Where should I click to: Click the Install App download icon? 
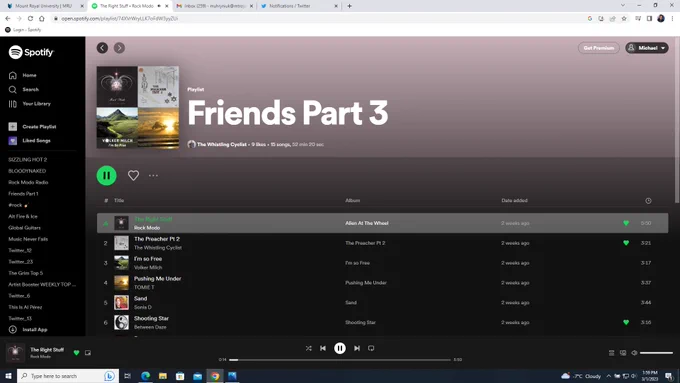13,330
